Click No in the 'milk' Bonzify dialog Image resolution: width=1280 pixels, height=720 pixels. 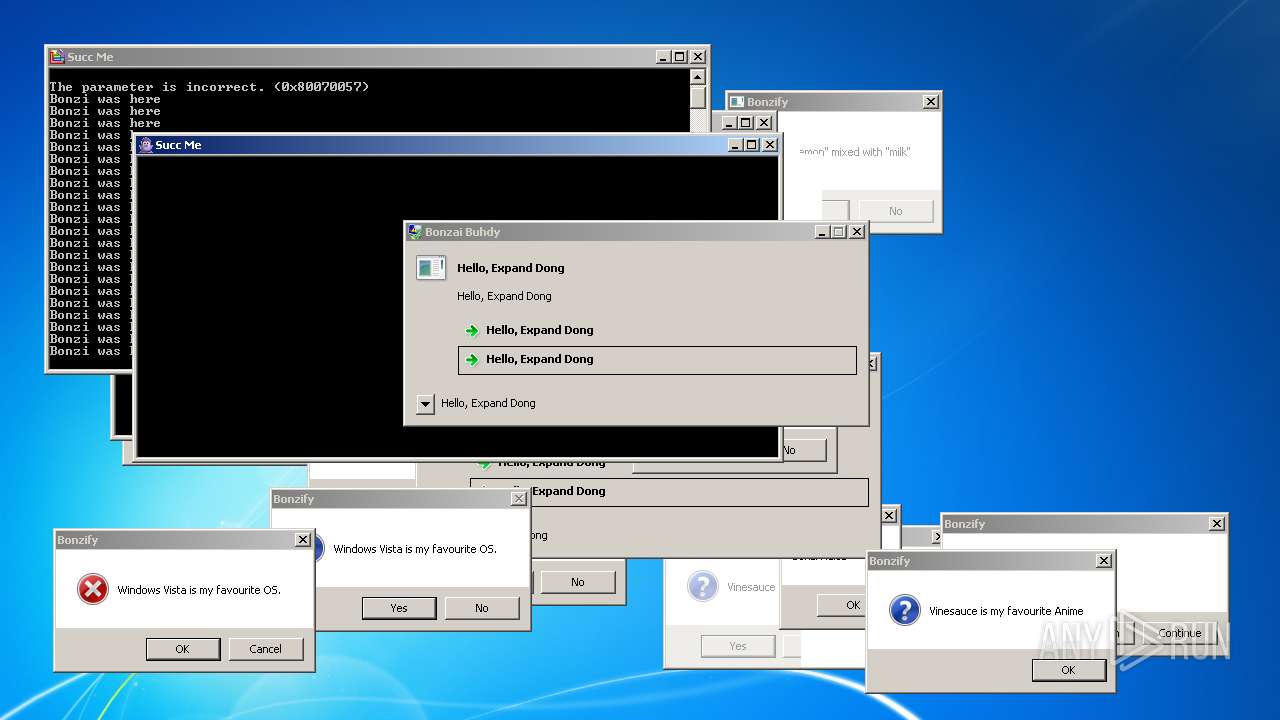pyautogui.click(x=895, y=211)
